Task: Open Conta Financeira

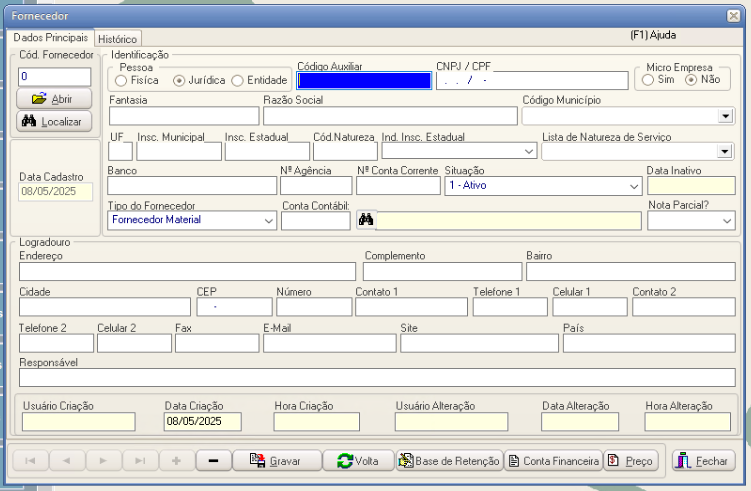Action: [x=554, y=461]
